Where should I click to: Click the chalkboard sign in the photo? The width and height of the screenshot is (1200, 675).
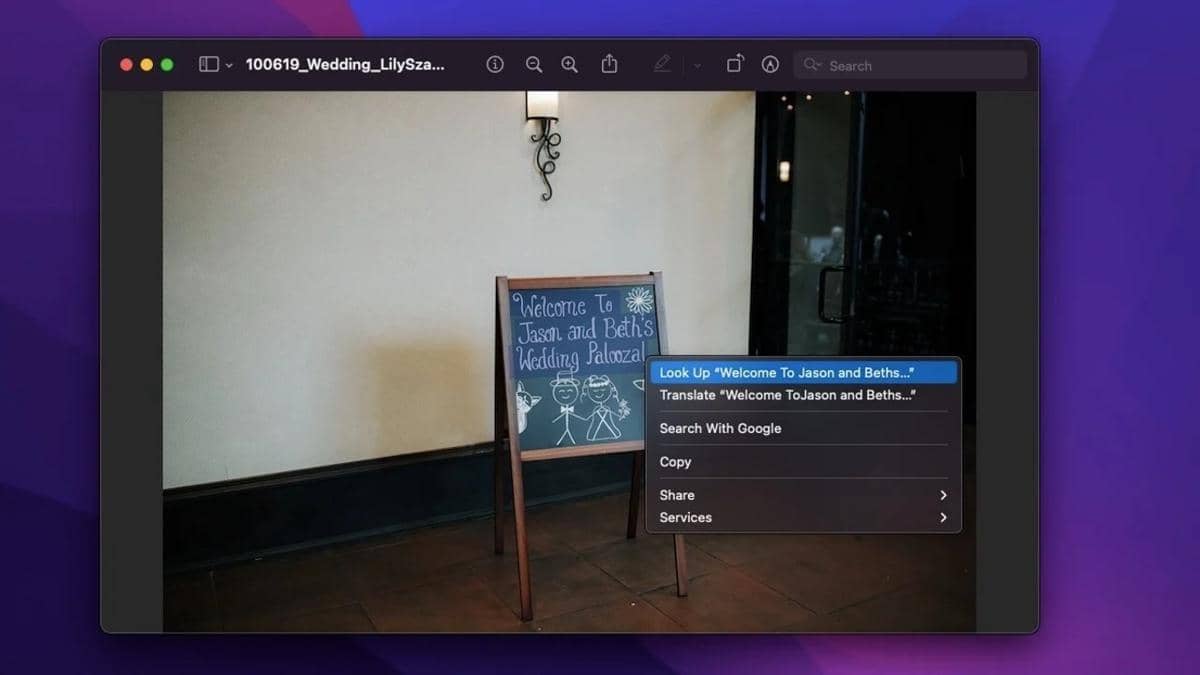pyautogui.click(x=580, y=368)
